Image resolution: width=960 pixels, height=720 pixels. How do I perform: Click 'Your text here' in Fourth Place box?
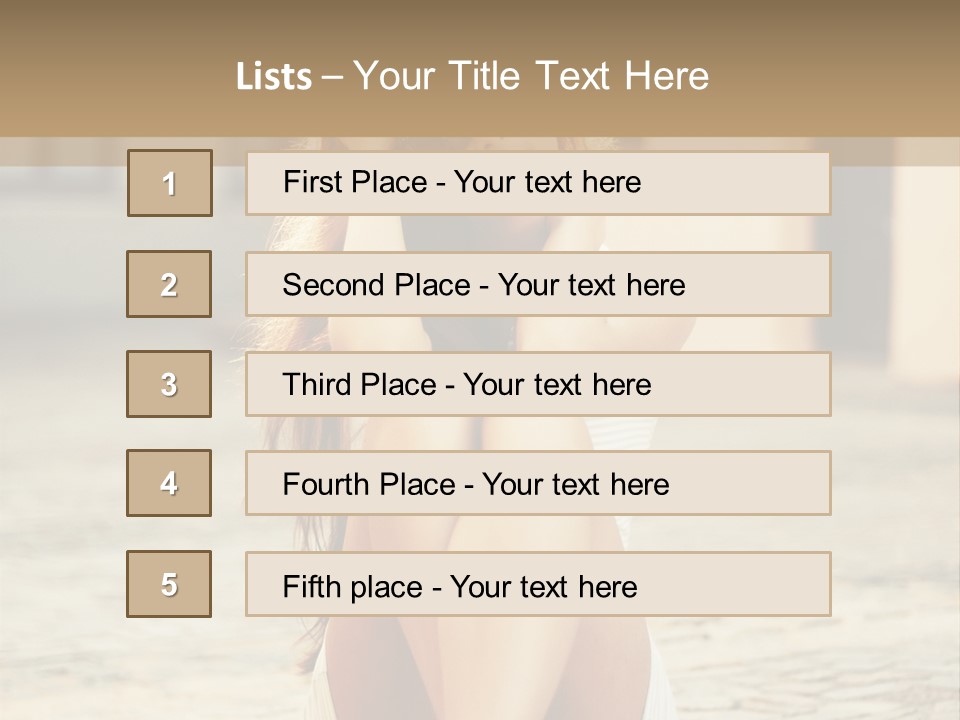(x=575, y=485)
